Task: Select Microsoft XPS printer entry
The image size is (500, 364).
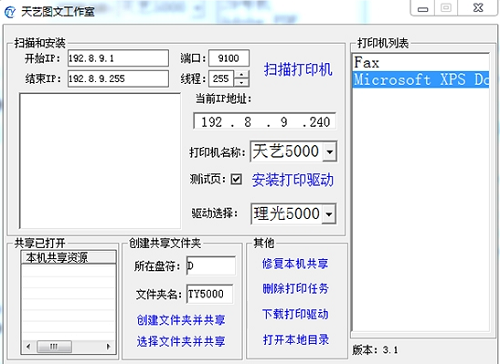Action: (420, 80)
